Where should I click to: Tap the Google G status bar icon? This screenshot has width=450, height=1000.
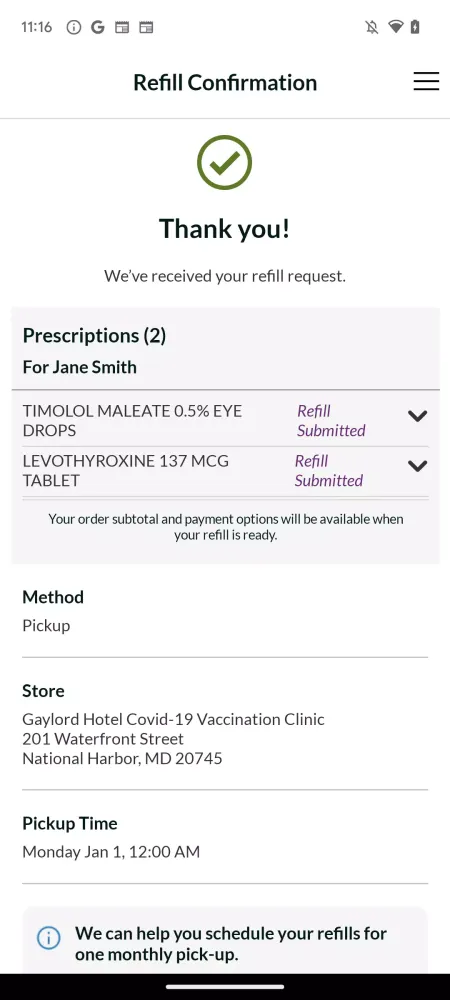pos(98,27)
